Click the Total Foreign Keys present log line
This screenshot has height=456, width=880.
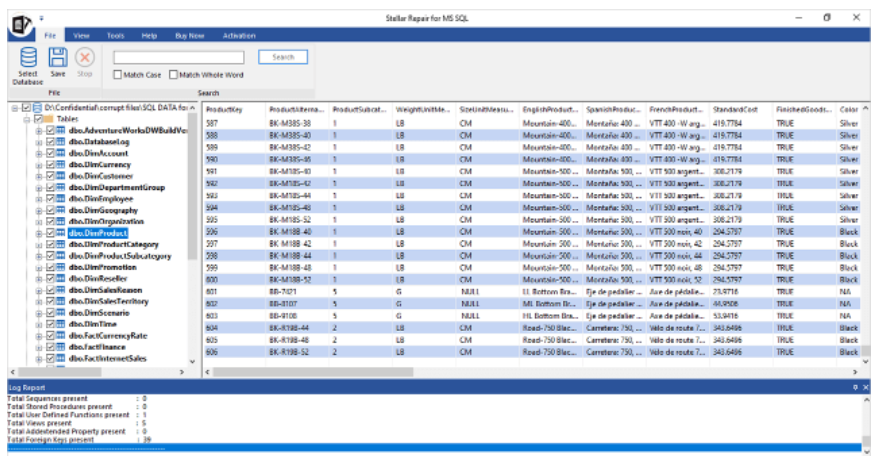click(x=79, y=440)
